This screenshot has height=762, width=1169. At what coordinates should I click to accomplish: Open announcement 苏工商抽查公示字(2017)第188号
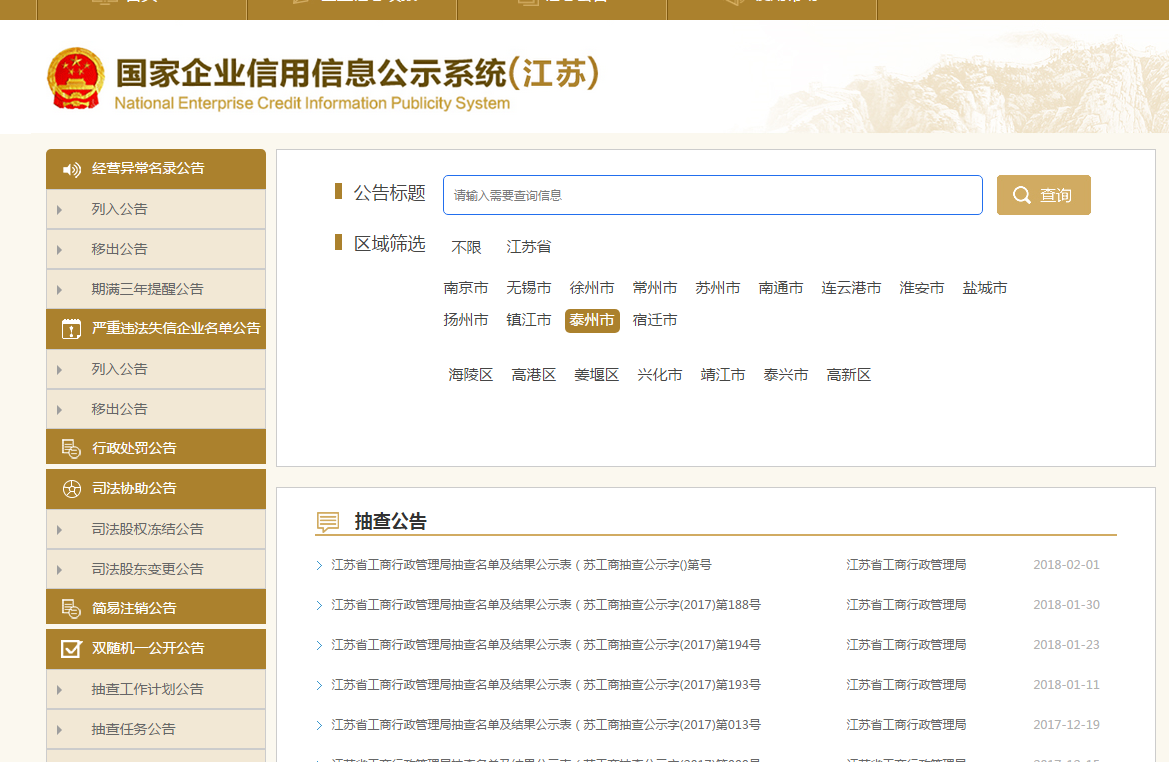(546, 605)
